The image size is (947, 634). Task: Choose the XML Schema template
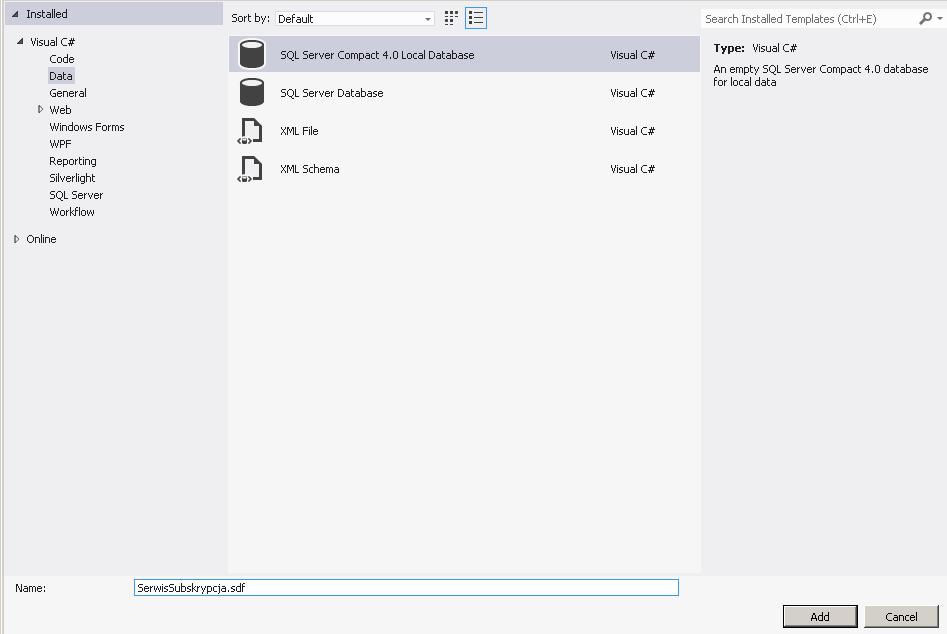point(464,169)
